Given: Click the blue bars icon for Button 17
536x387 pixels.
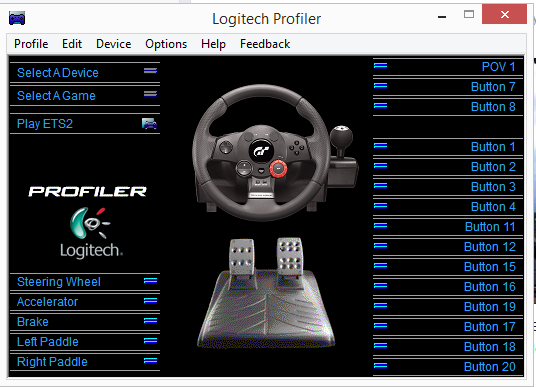Looking at the screenshot, I should pos(380,325).
